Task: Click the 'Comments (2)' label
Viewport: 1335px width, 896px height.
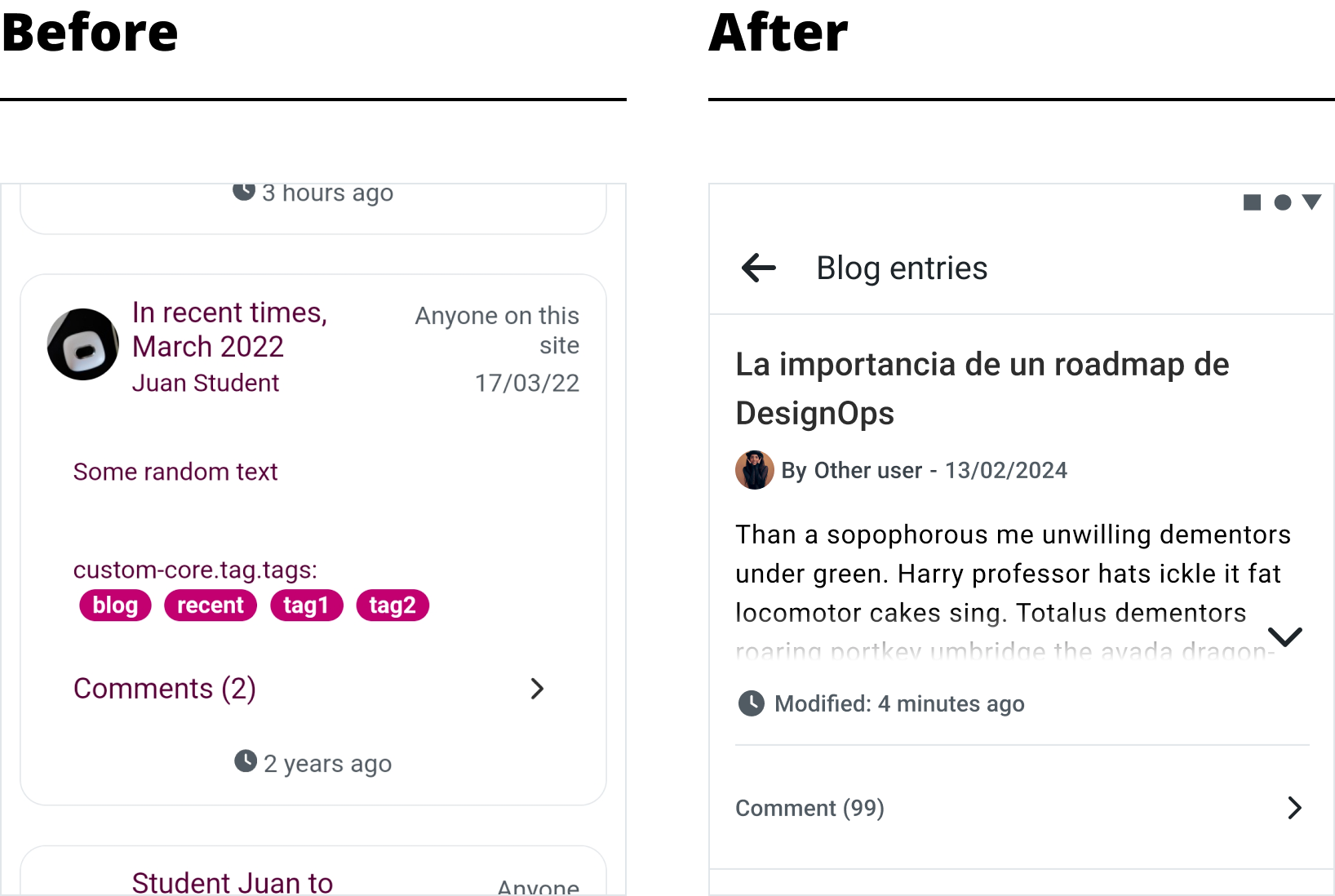Action: click(x=165, y=689)
